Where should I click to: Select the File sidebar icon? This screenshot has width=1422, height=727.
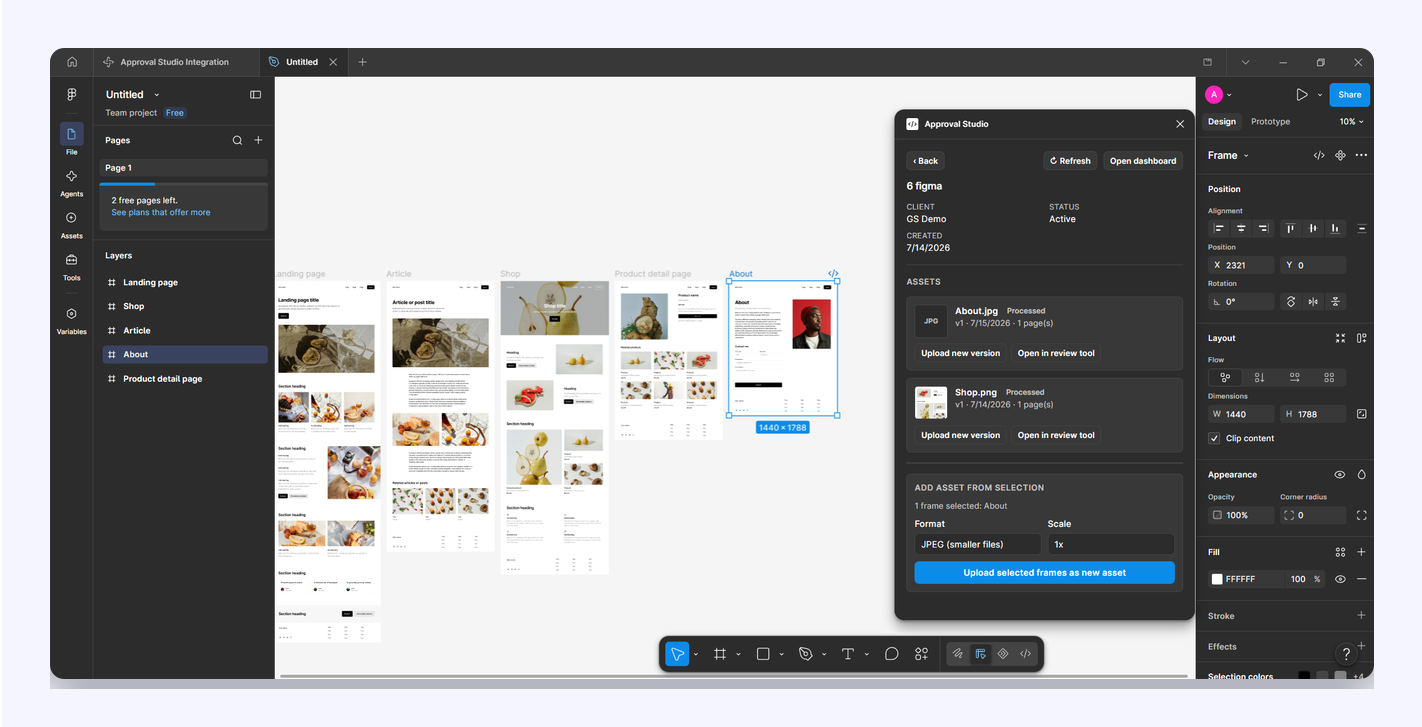(71, 134)
